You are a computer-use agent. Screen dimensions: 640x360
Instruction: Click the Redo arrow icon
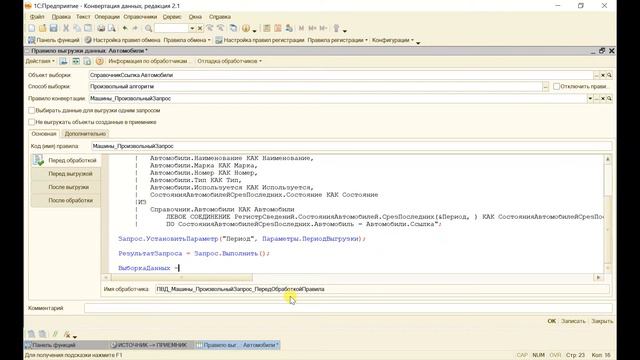coord(135,28)
